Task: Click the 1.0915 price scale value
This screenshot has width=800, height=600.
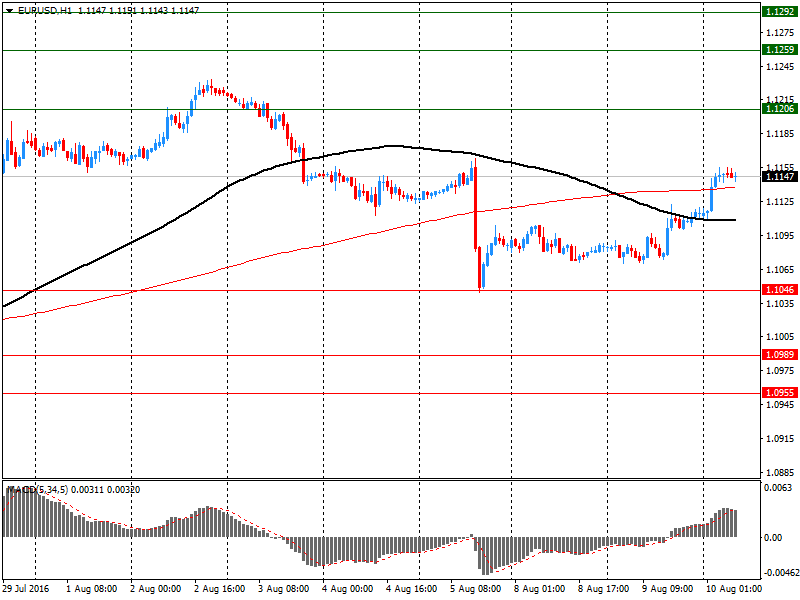Action: coord(780,438)
